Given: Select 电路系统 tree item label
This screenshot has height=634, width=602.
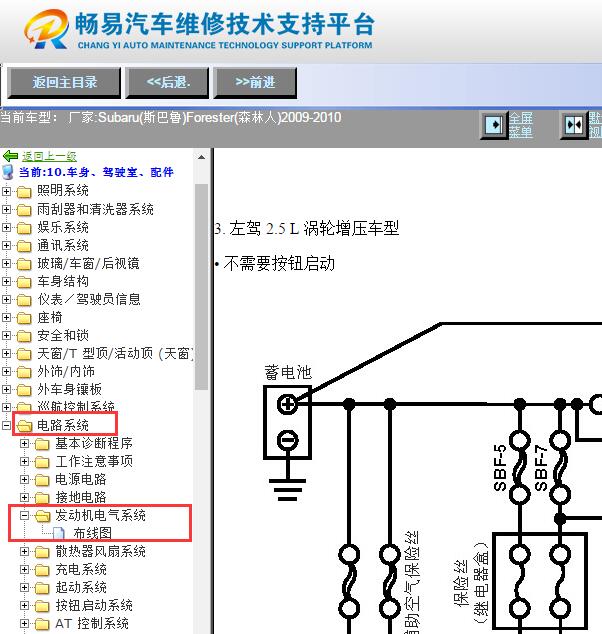Looking at the screenshot, I should (63, 425).
